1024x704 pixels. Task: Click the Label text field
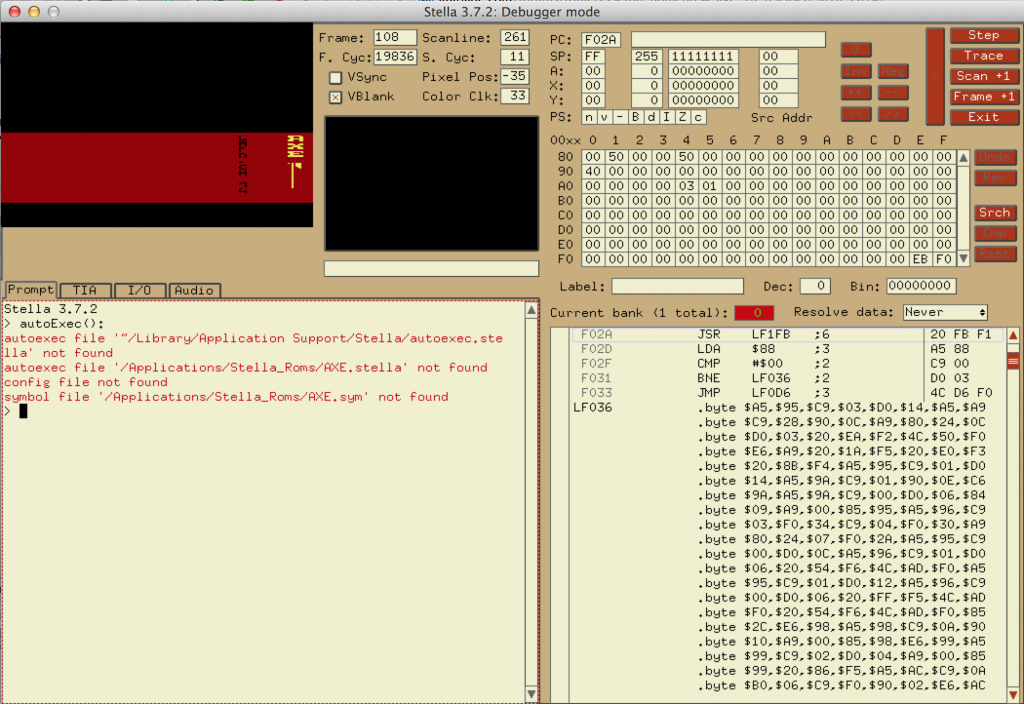tap(677, 287)
